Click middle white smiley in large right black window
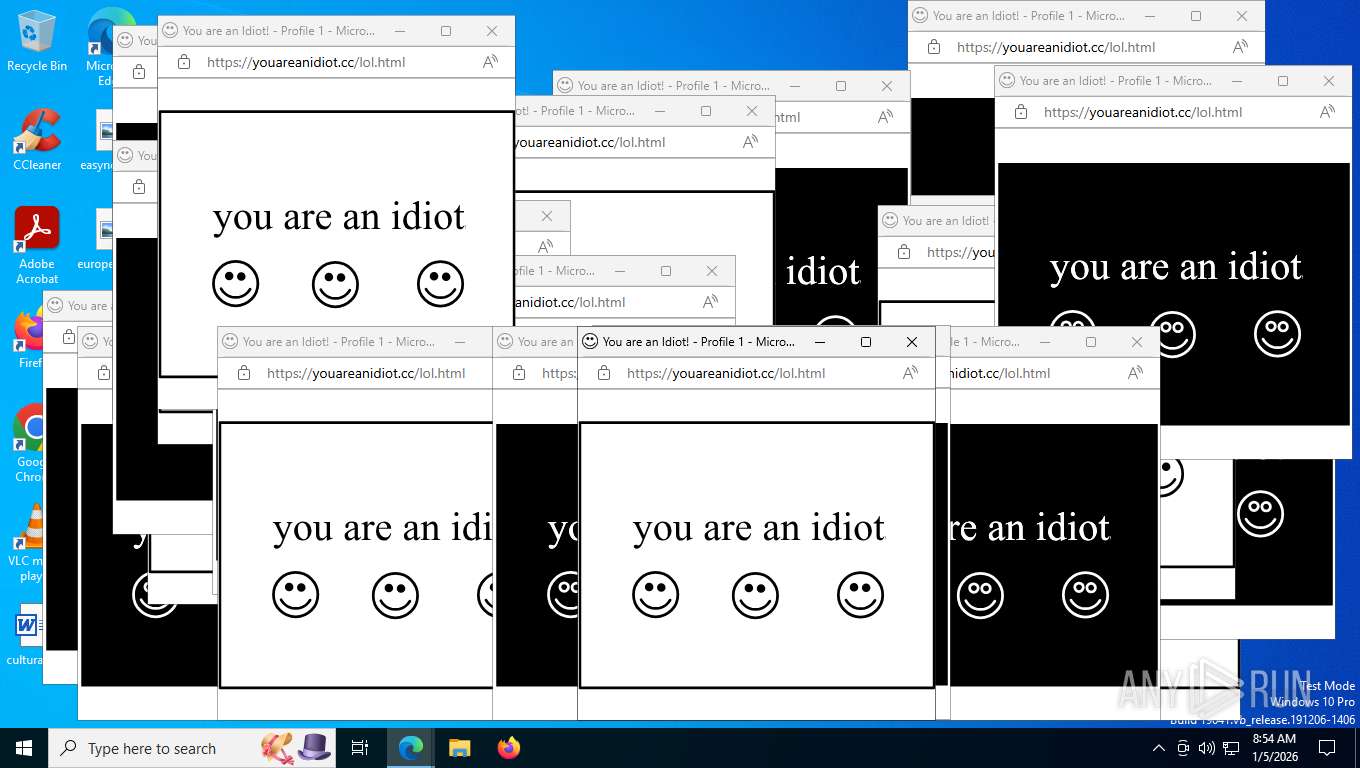The height and width of the screenshot is (768, 1360). point(1173,334)
